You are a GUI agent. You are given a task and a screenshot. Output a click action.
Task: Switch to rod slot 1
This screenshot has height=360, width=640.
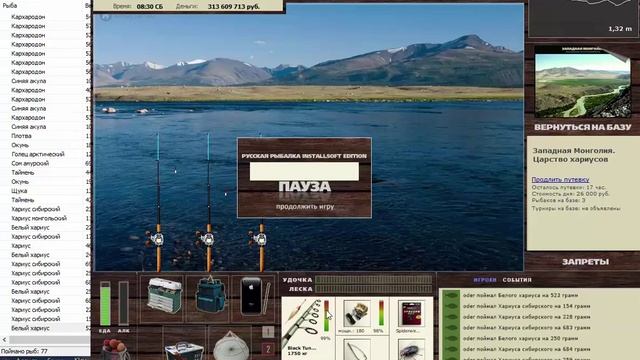pos(268,332)
